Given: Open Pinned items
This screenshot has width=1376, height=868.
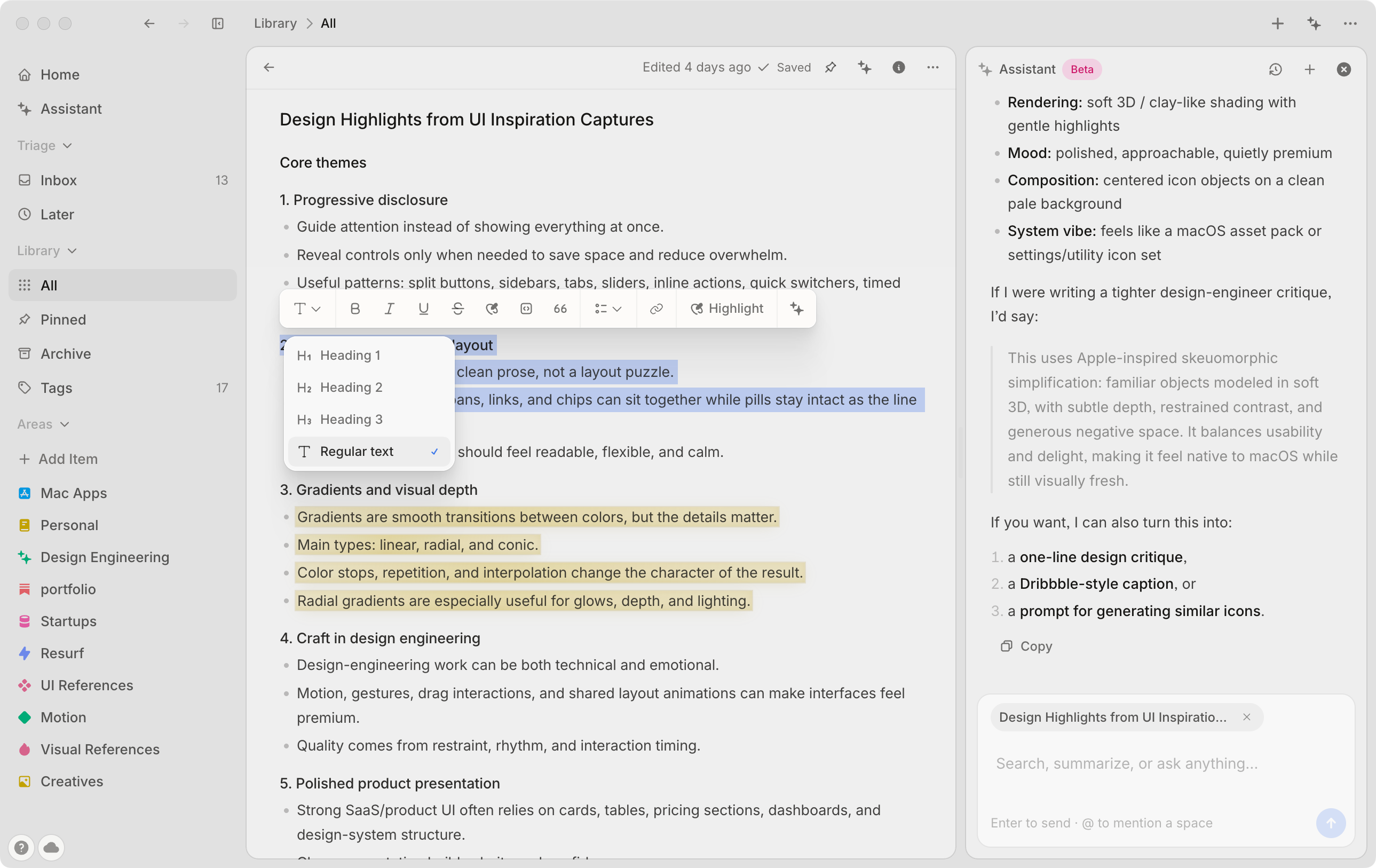Looking at the screenshot, I should pyautogui.click(x=123, y=319).
